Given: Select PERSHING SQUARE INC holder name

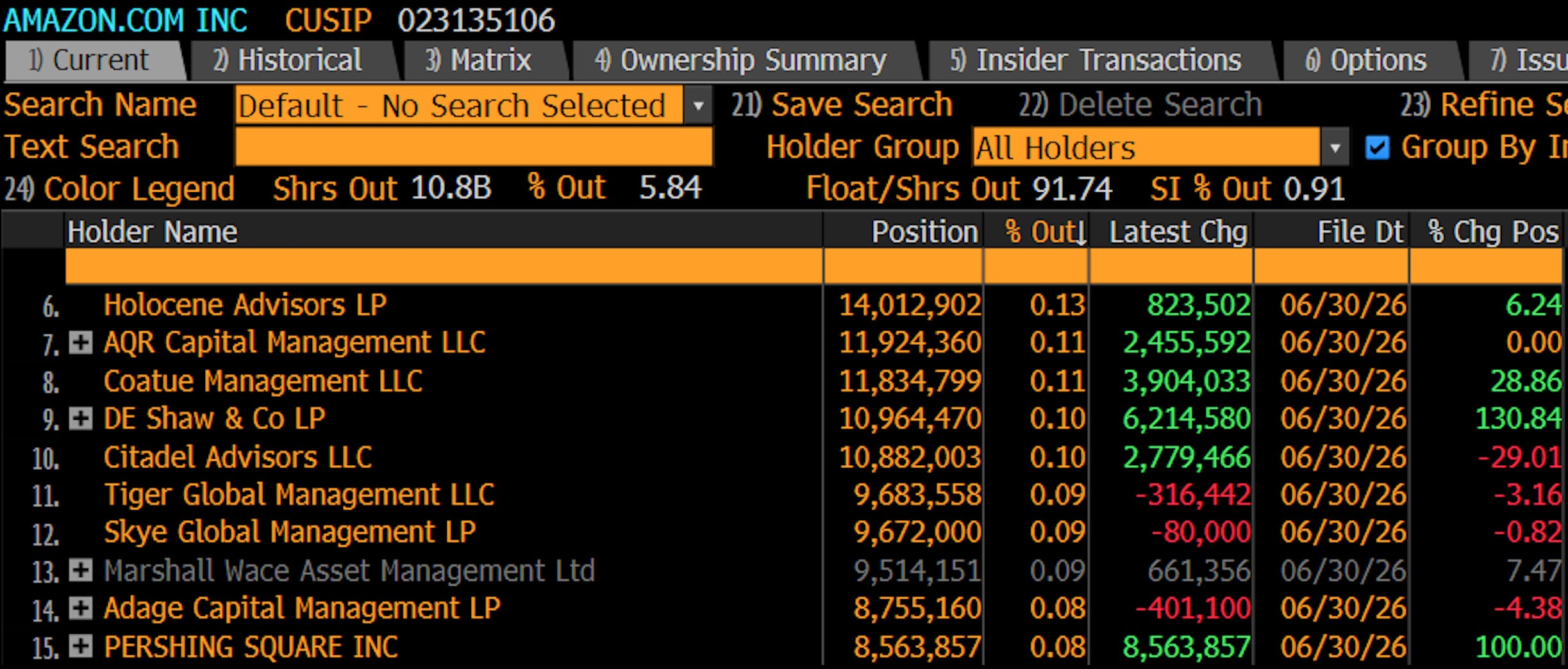Looking at the screenshot, I should (x=251, y=647).
